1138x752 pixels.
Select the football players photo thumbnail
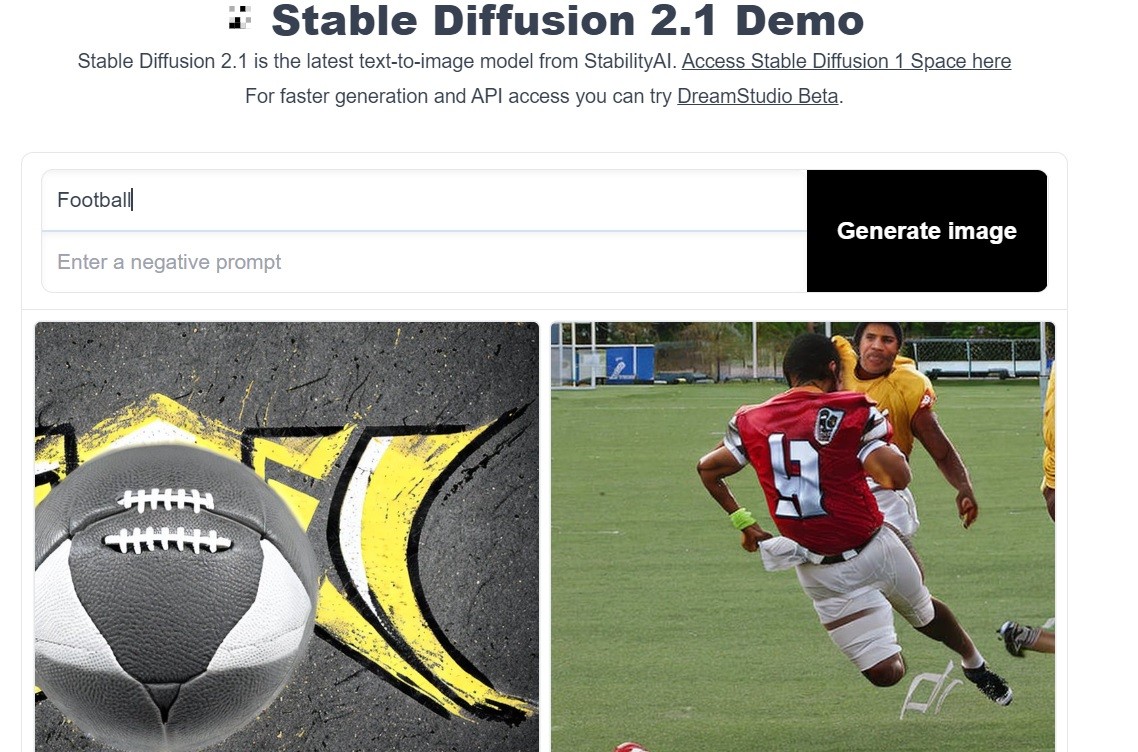[x=803, y=537]
